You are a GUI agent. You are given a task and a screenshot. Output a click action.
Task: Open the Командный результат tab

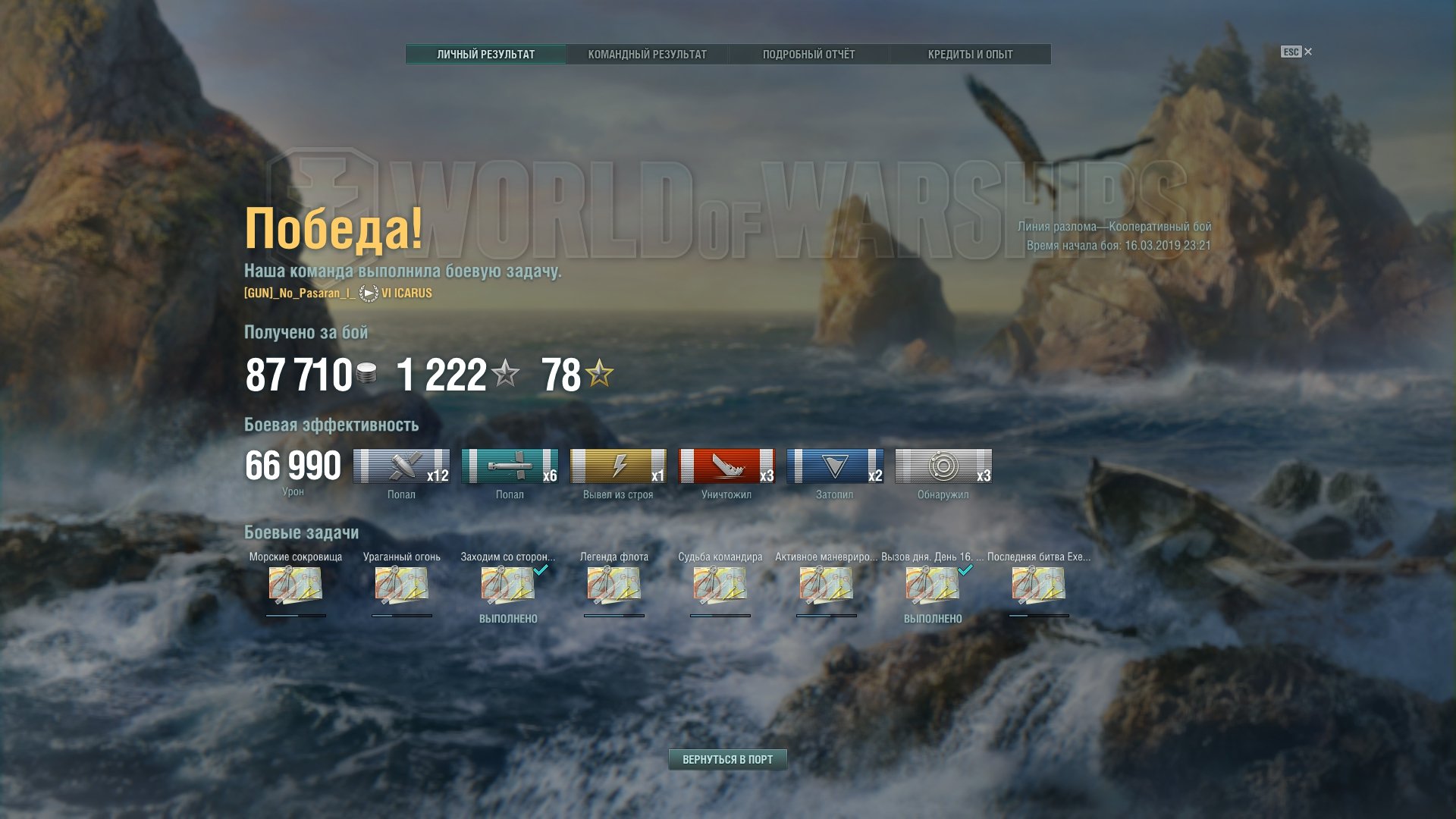(x=648, y=55)
